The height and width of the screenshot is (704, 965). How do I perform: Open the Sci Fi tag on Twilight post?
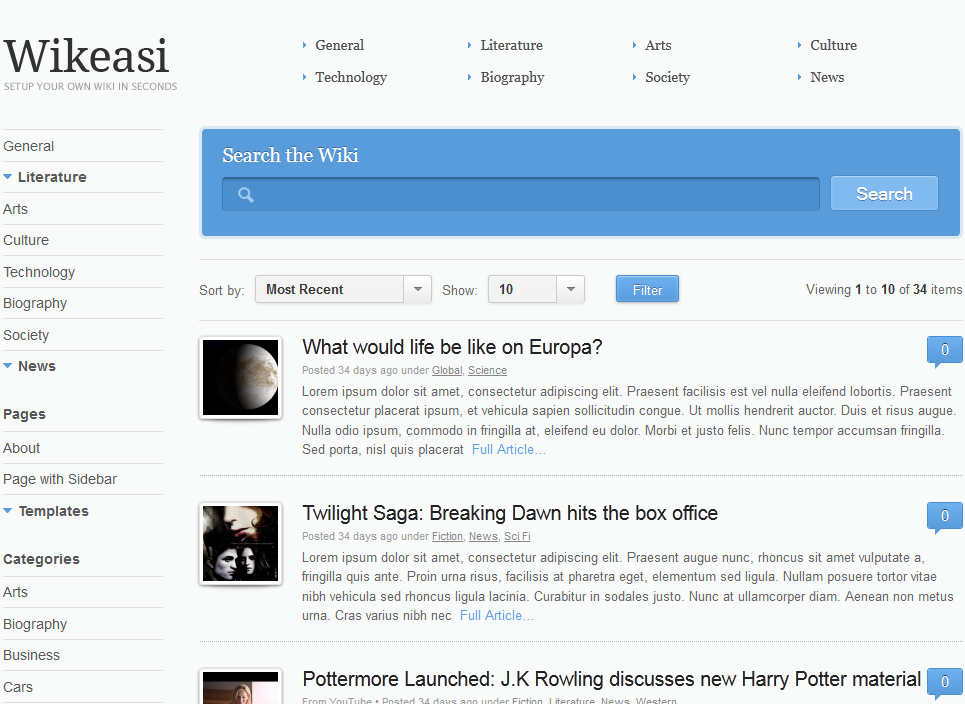click(x=517, y=537)
